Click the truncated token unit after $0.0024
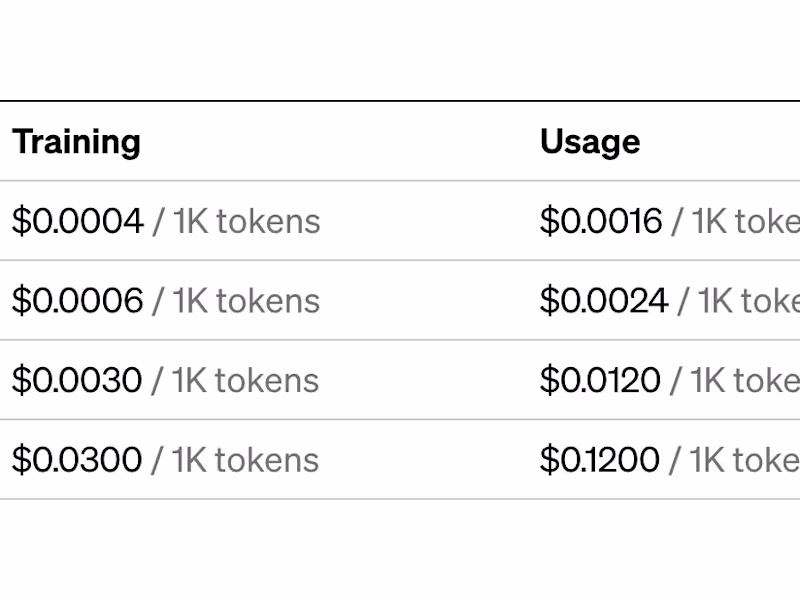 tap(738, 301)
